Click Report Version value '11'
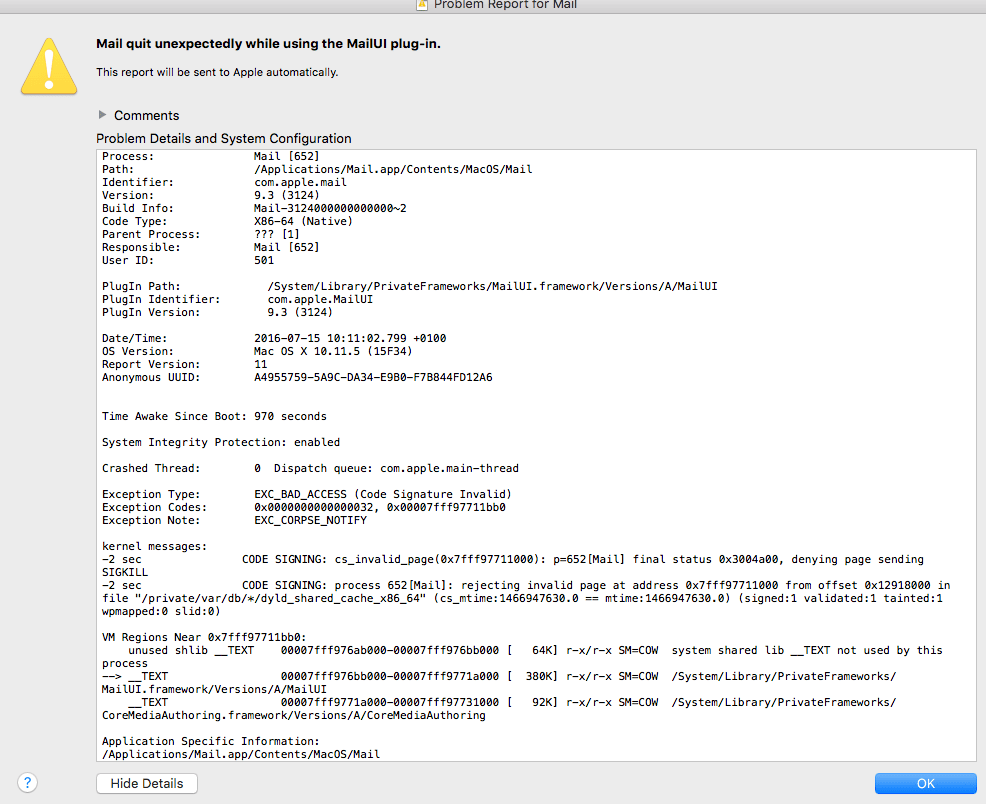This screenshot has height=804, width=986. click(x=260, y=364)
